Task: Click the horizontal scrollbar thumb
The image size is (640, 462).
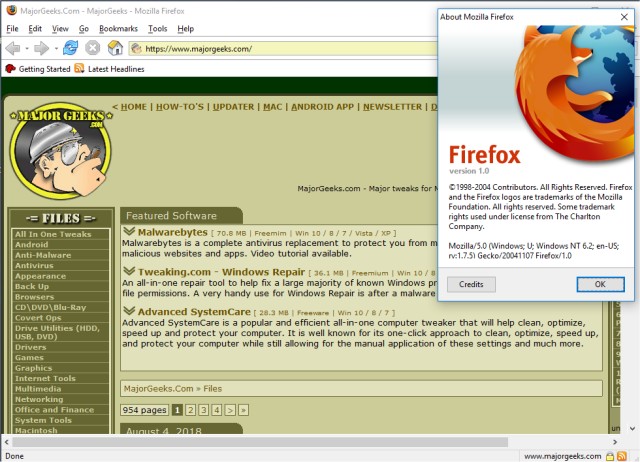Action: (260, 442)
